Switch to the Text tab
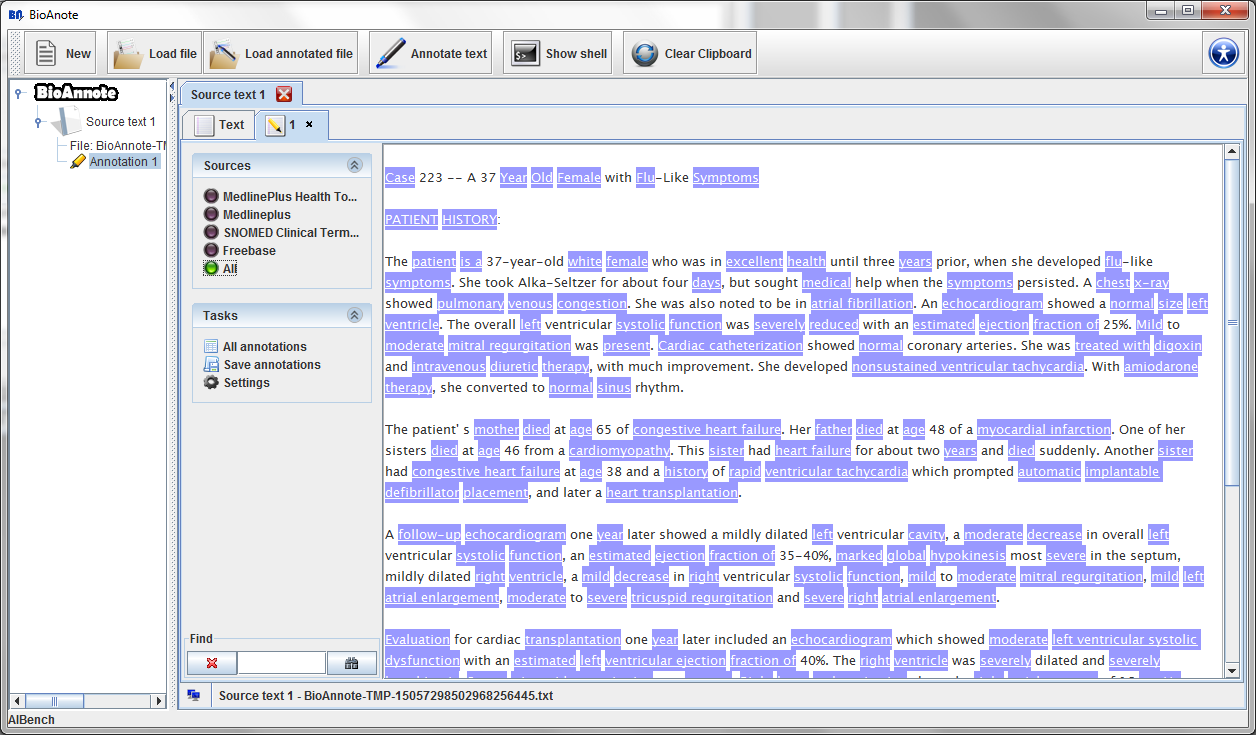Viewport: 1256px width, 735px height. coord(220,125)
